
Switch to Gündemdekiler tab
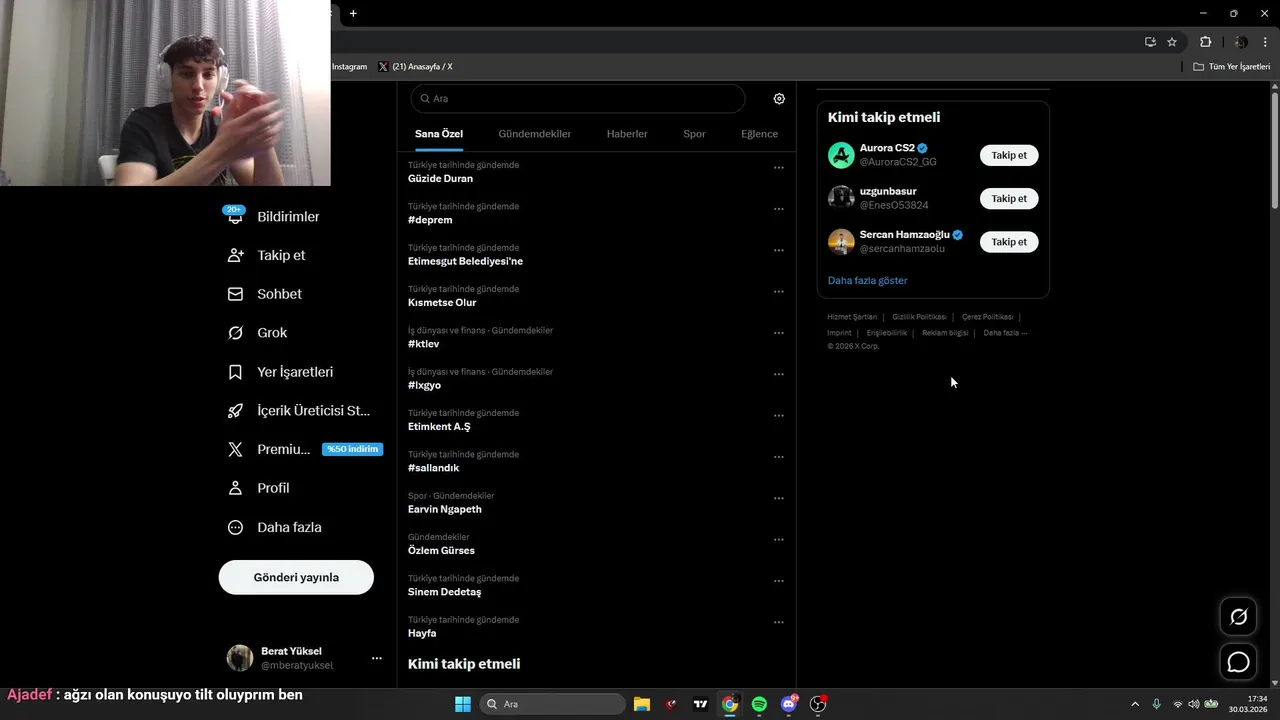pyautogui.click(x=535, y=134)
